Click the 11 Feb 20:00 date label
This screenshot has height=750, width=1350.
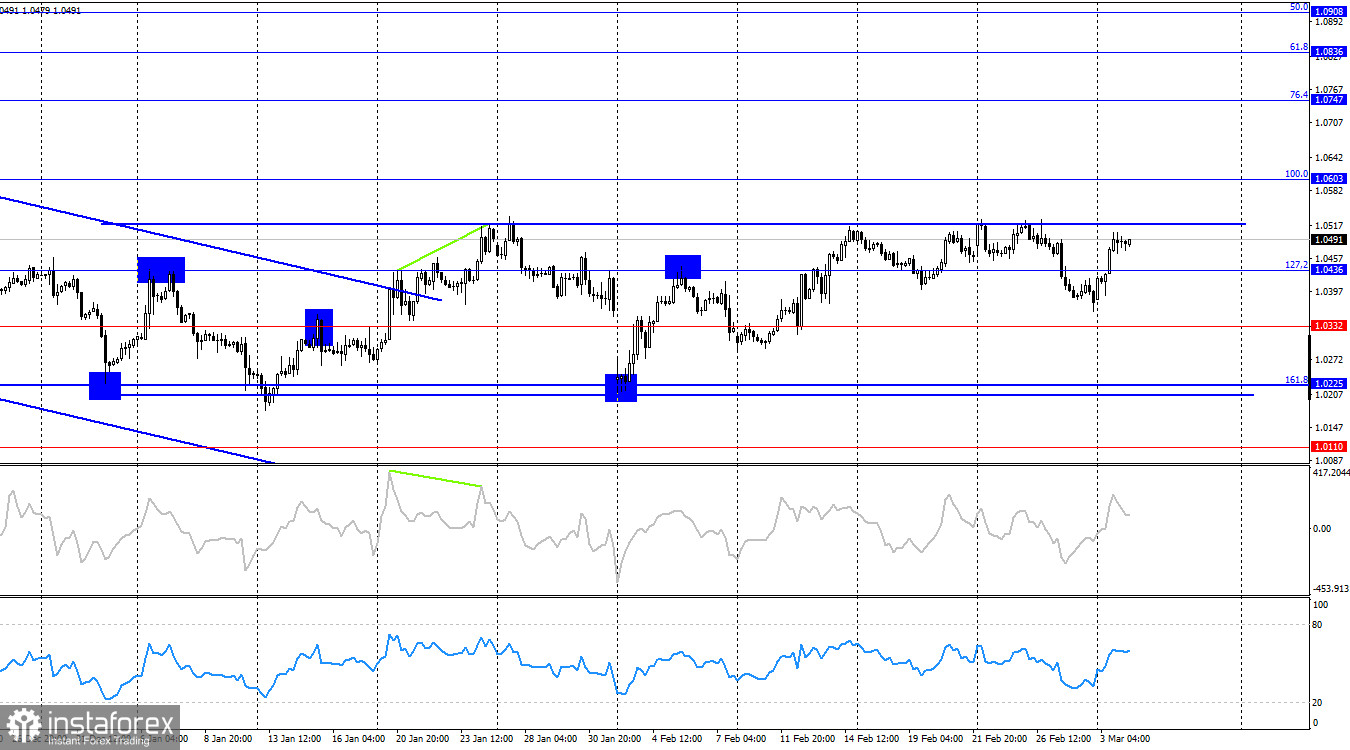[x=808, y=740]
